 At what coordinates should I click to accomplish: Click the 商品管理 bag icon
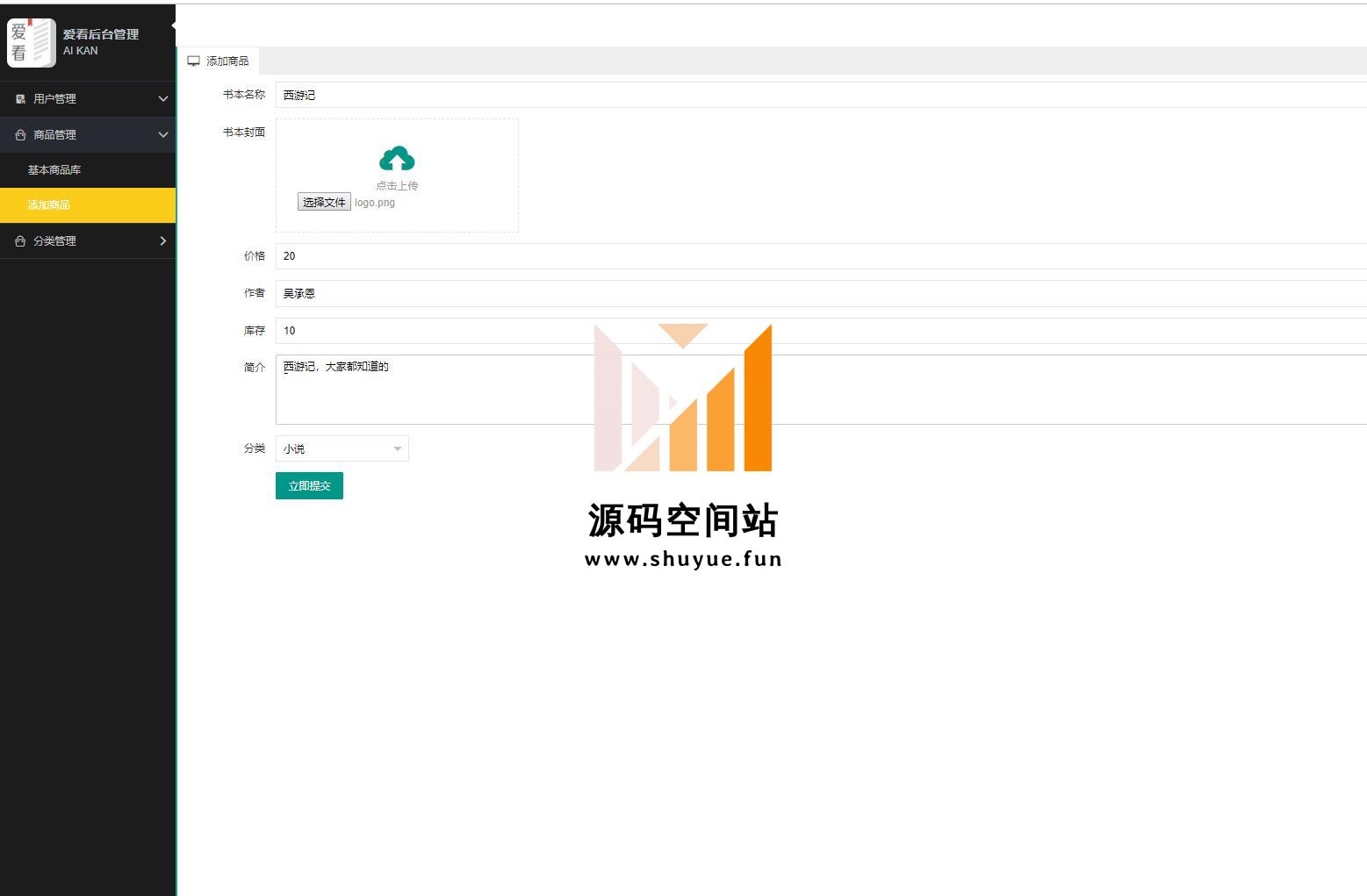[x=20, y=135]
